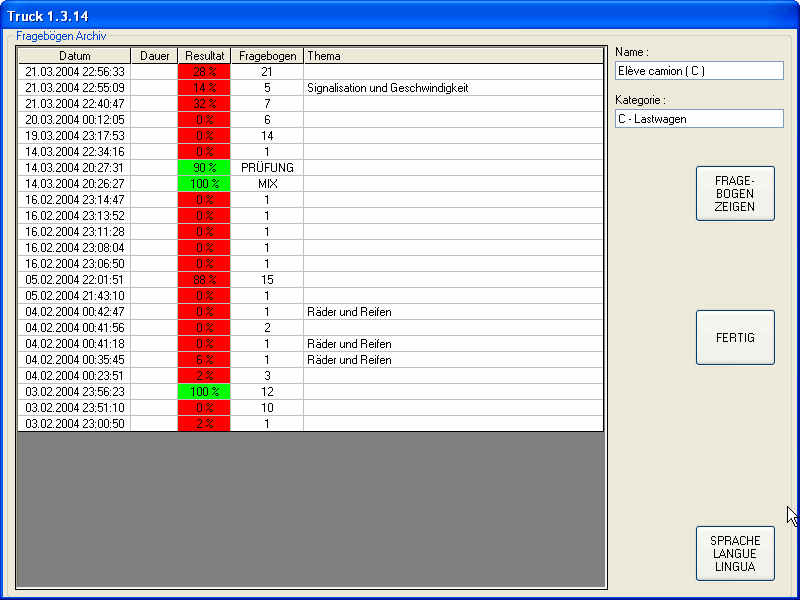Click the row dated 20.03.2004 00:12:05
This screenshot has width=800, height=600.
(75, 120)
